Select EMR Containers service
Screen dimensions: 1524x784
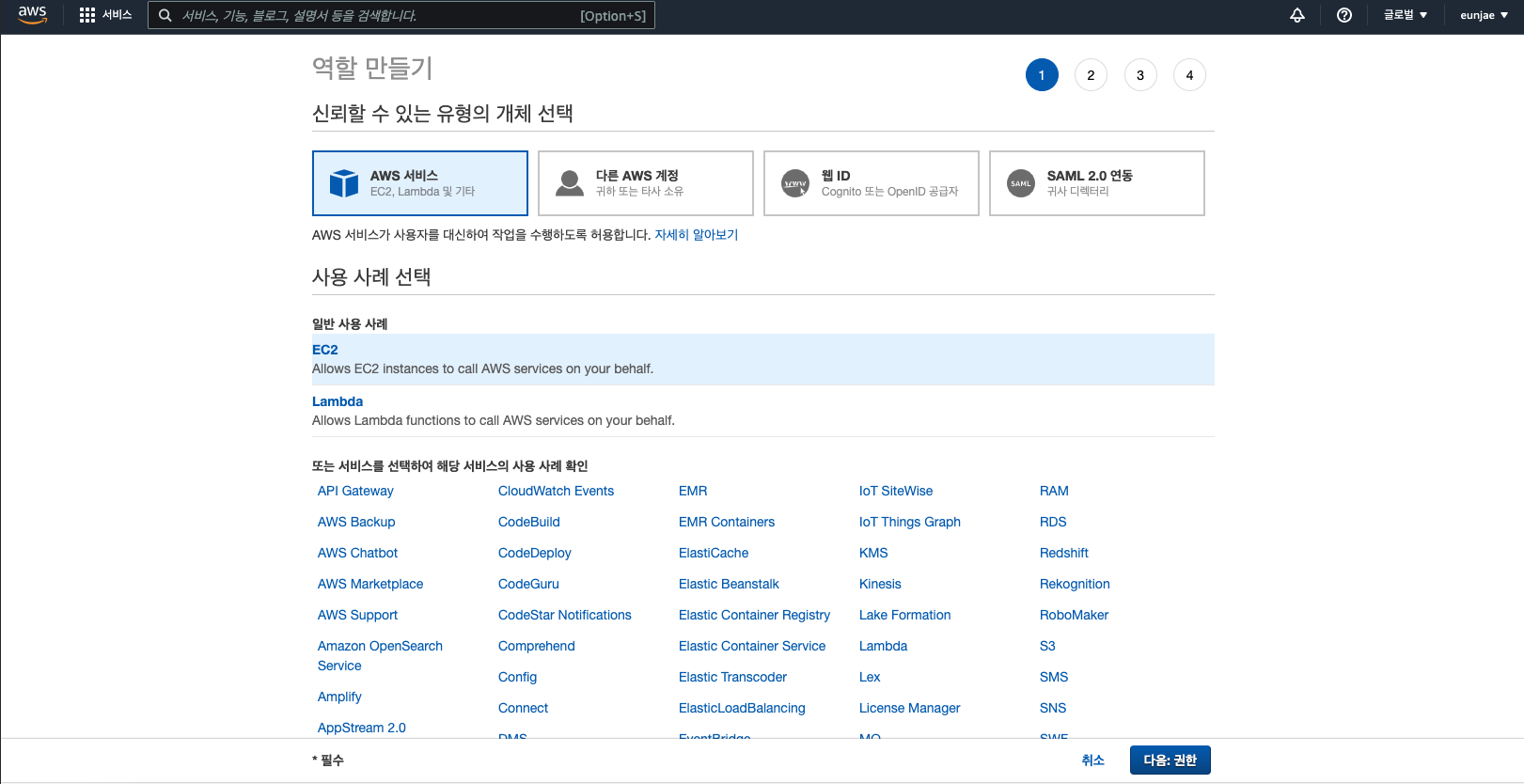[727, 522]
